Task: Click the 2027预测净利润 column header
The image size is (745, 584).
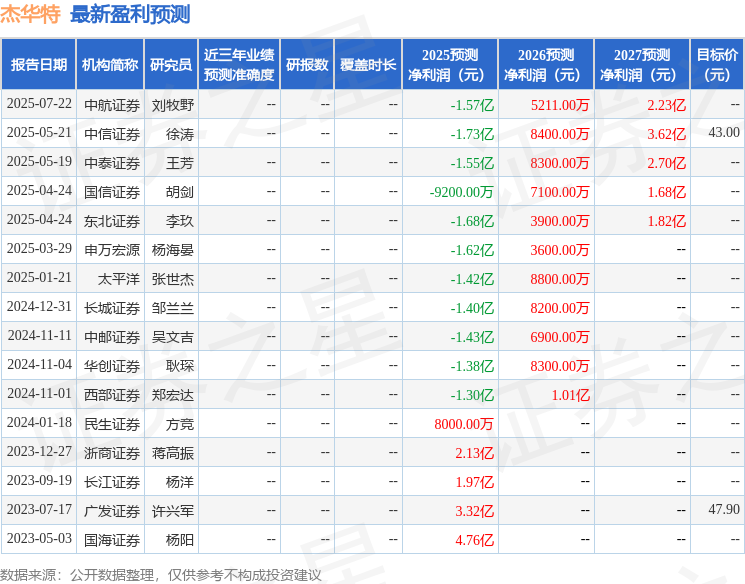Action: 641,65
